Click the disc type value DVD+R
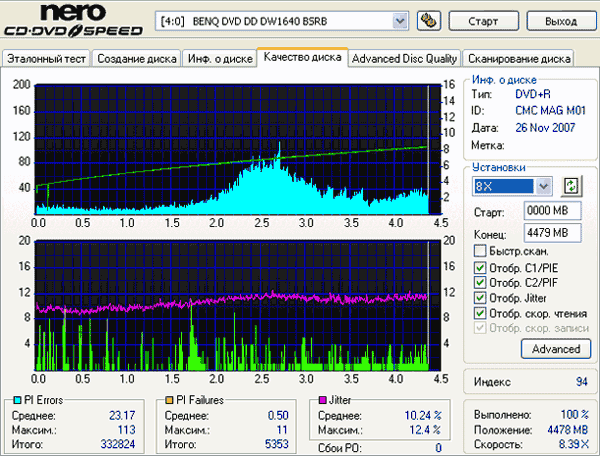The width and height of the screenshot is (600, 456). pos(533,94)
